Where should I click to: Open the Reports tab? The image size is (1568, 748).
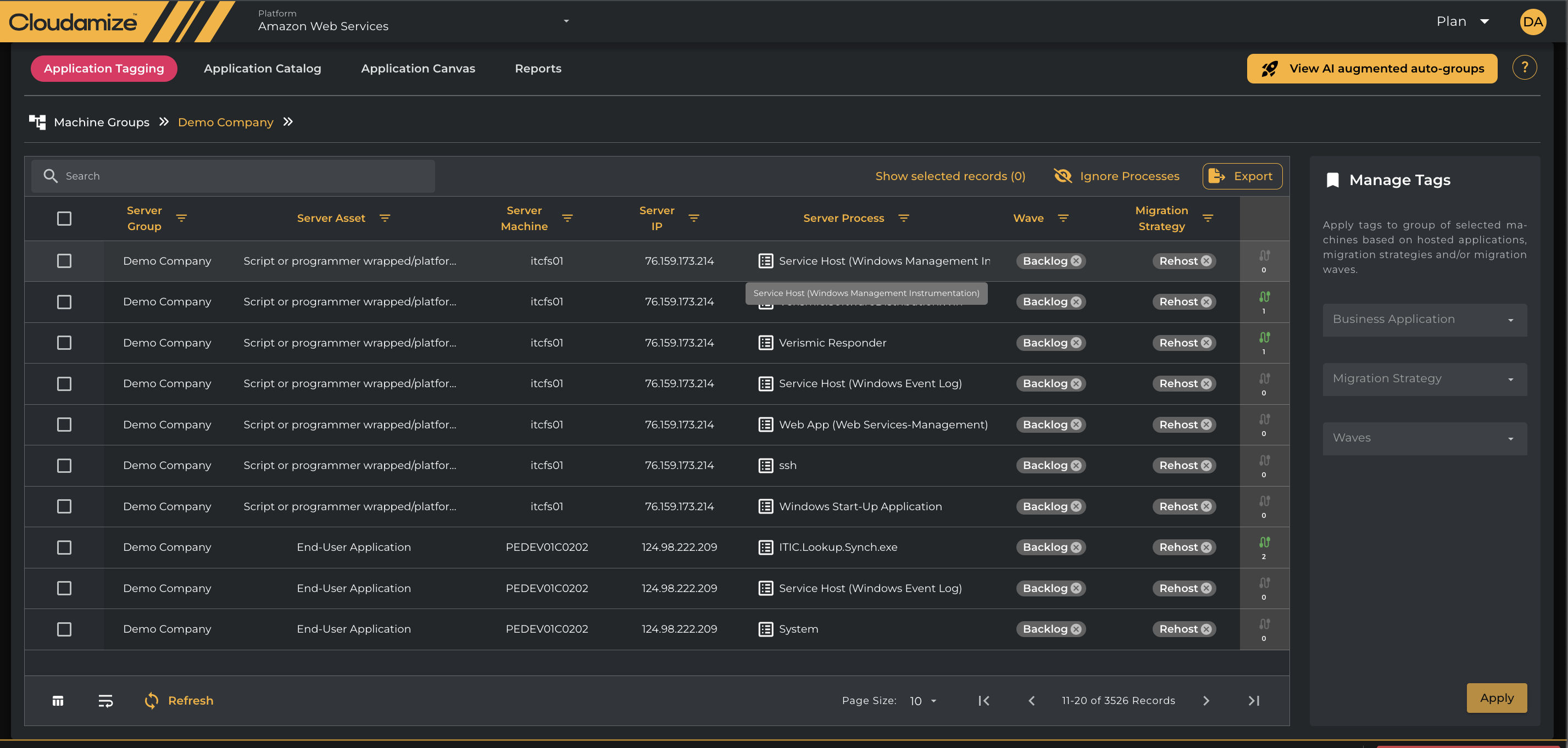tap(537, 68)
